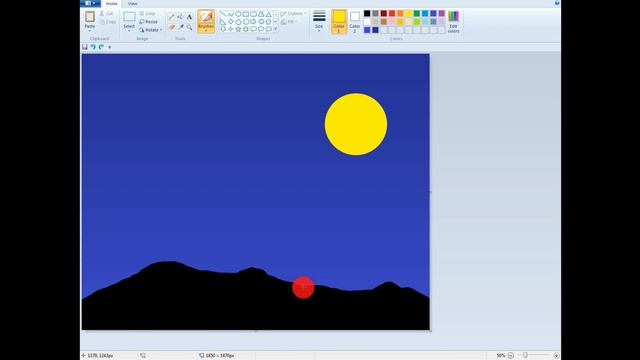This screenshot has height=360, width=640.
Task: Click the zoom slider handle
Action: (x=525, y=356)
